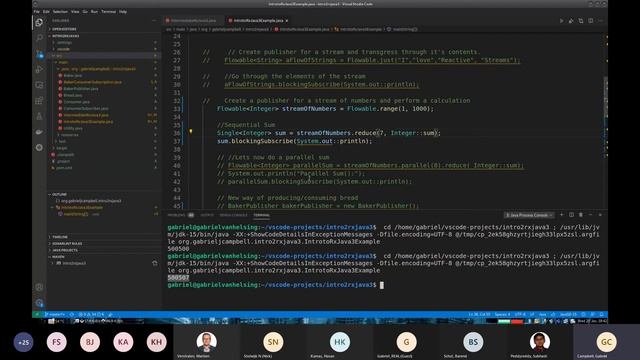Collapse the src folder
This screenshot has width=640, height=360.
(104, 56)
